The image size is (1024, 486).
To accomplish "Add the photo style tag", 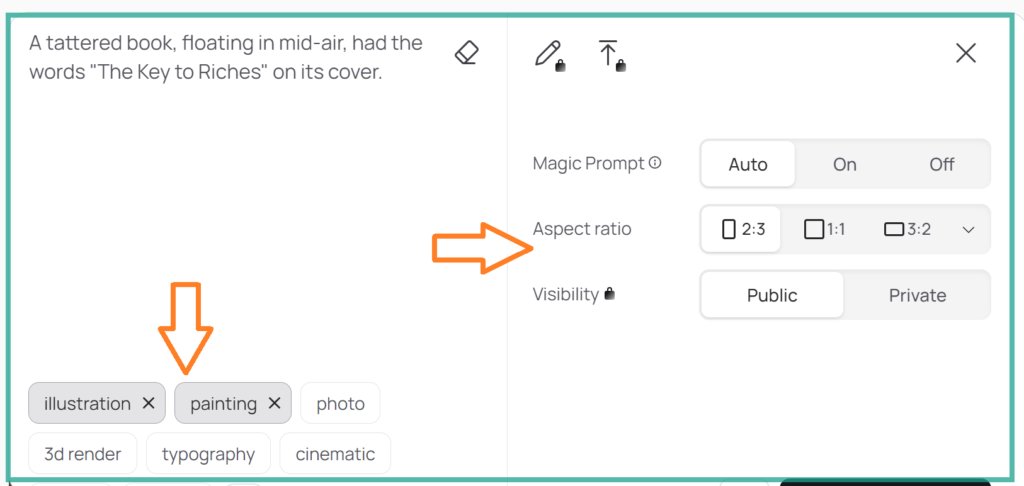I will [340, 403].
